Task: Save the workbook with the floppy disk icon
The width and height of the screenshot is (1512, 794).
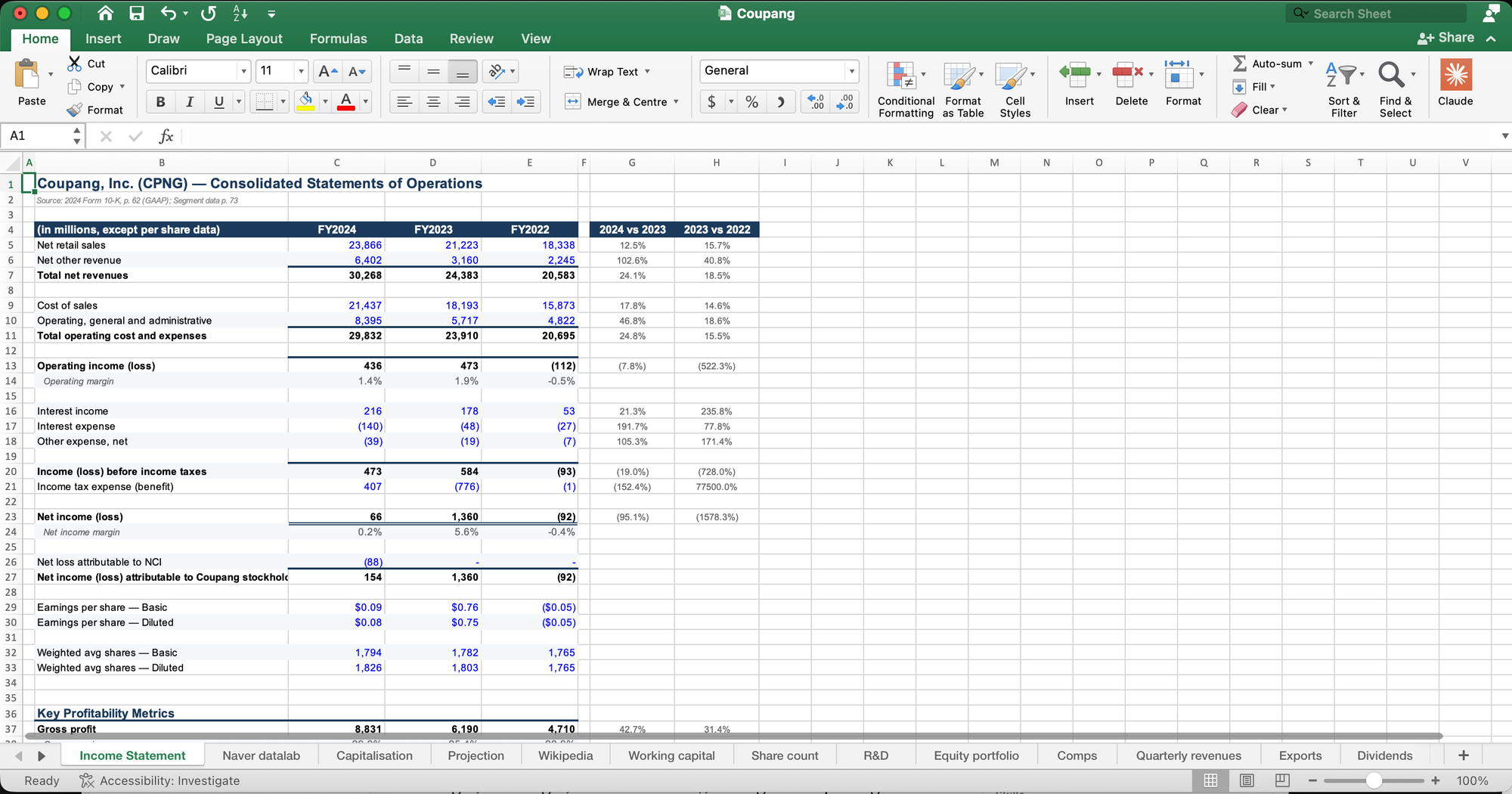Action: pos(137,14)
